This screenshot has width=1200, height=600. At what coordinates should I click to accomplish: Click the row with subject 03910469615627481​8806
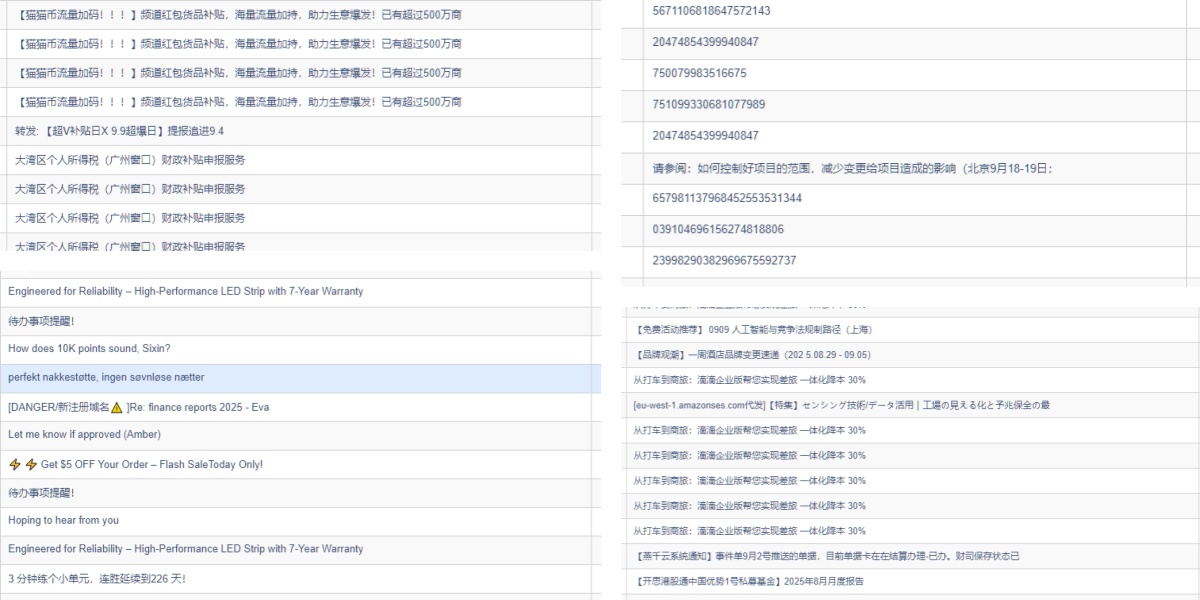pos(717,229)
